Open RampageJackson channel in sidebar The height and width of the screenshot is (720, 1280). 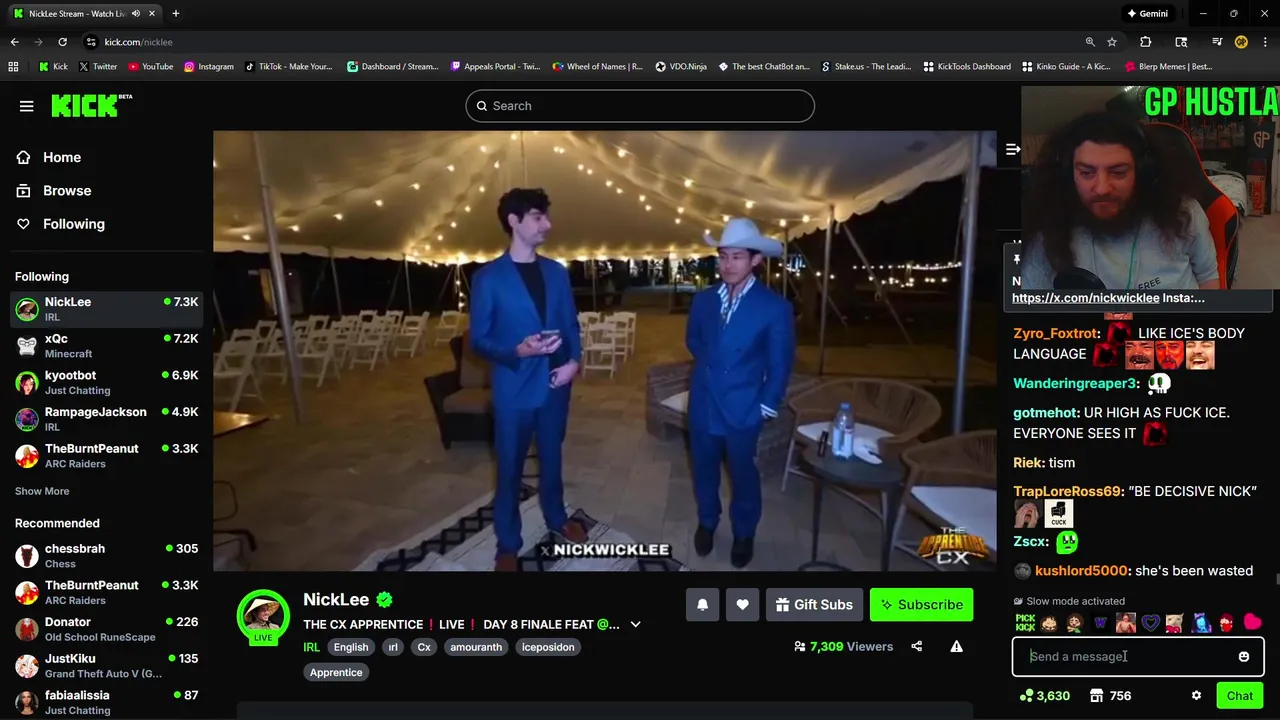tap(107, 419)
